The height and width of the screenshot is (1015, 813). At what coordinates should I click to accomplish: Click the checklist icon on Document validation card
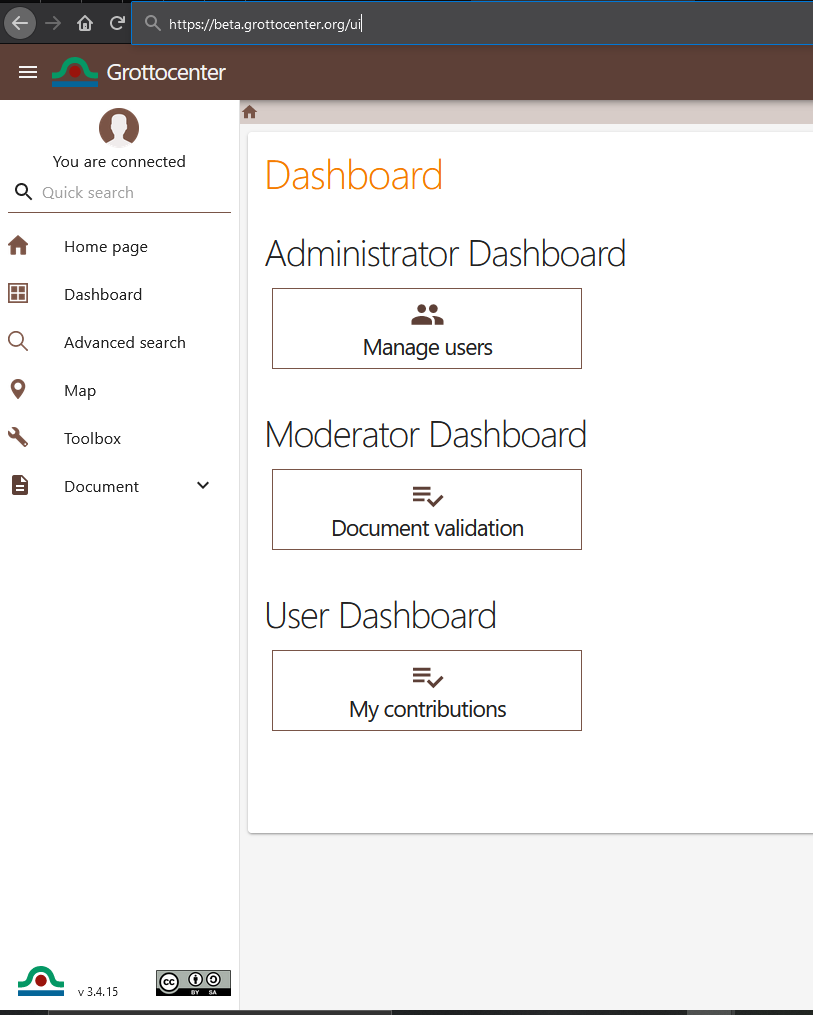tap(427, 495)
